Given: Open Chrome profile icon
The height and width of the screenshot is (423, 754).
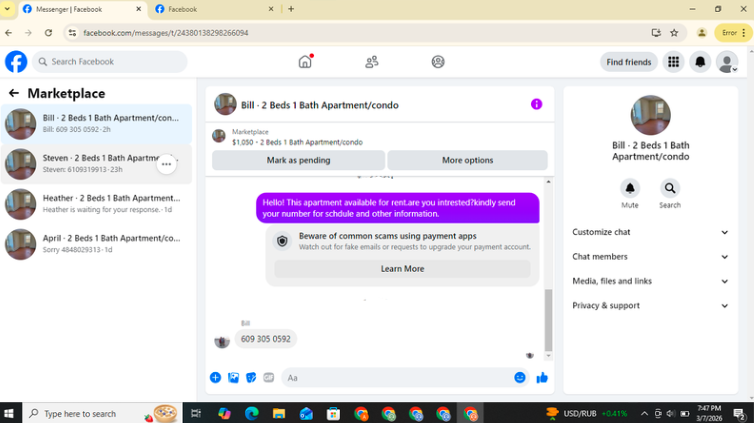Looking at the screenshot, I should click(x=702, y=33).
